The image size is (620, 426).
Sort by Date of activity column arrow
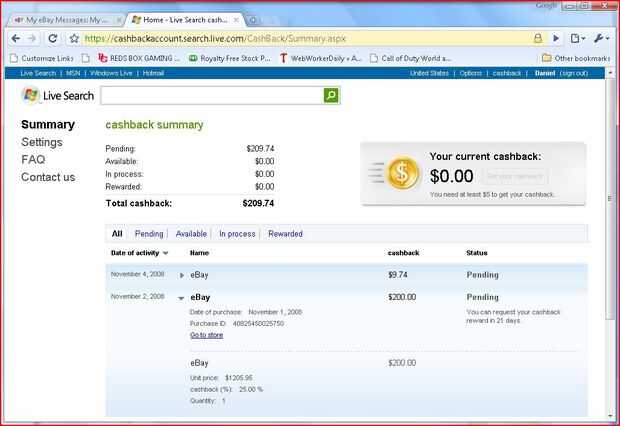tap(166, 253)
